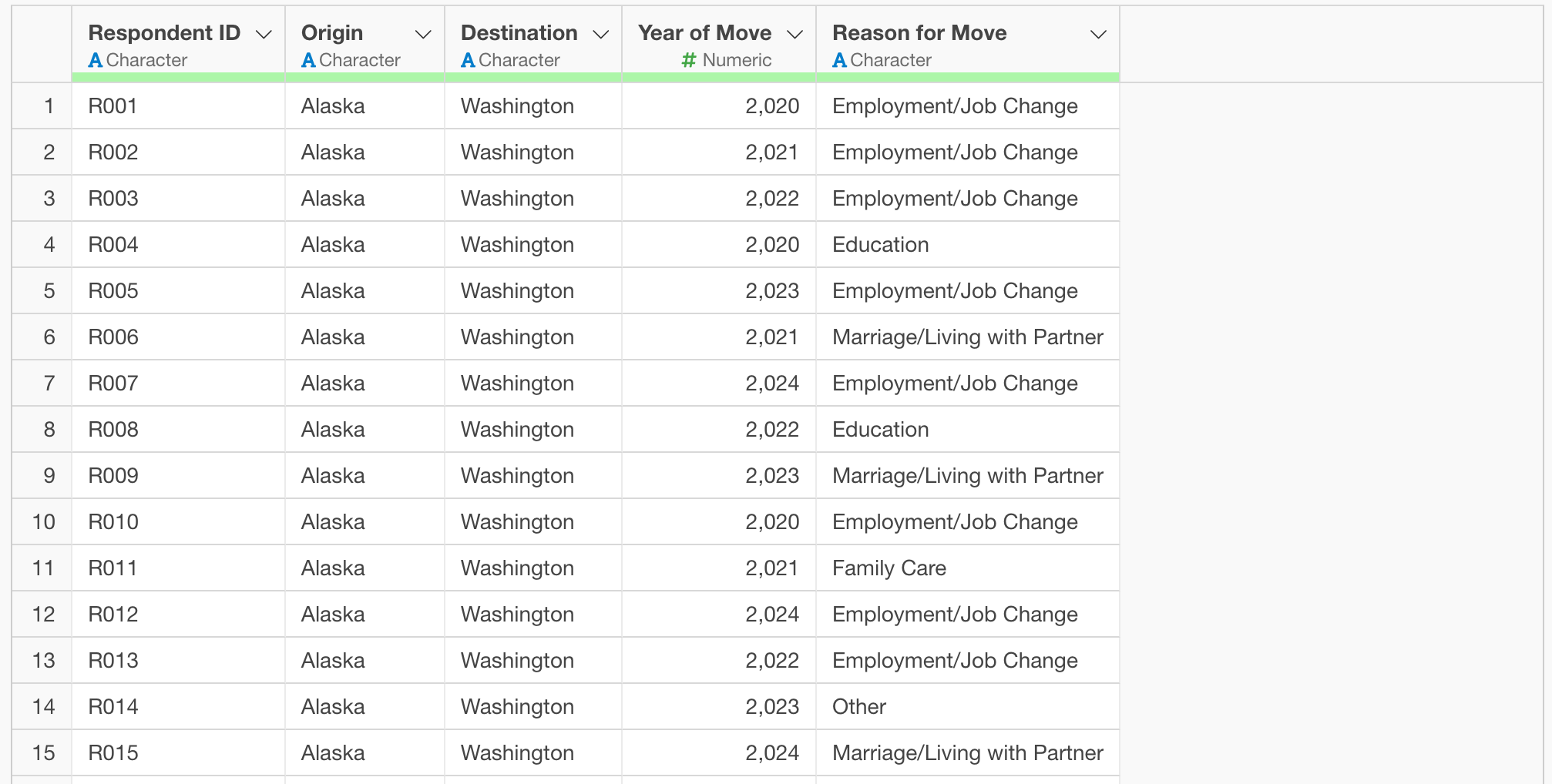Open the Respondent ID column dropdown menu

[264, 35]
